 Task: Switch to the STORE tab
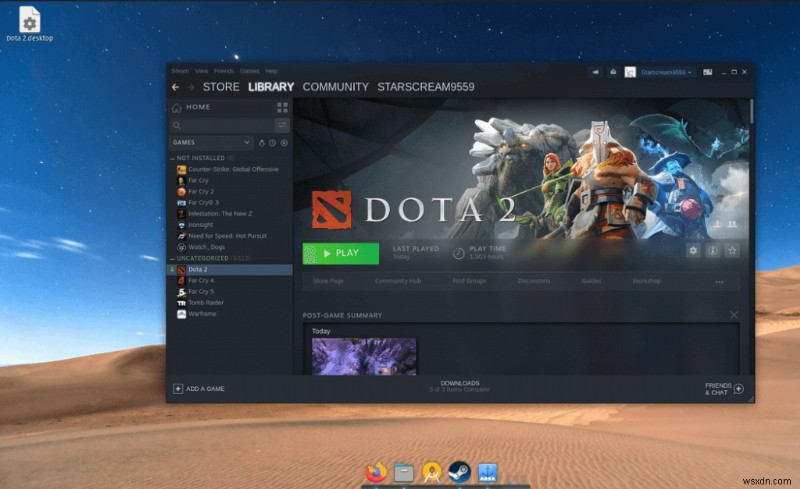coord(221,87)
